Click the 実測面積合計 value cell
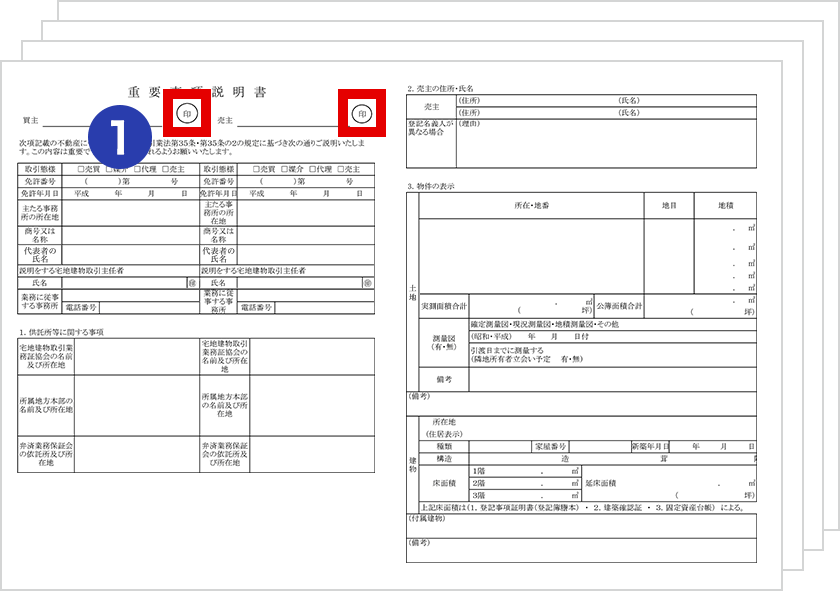840x591 pixels. point(530,306)
